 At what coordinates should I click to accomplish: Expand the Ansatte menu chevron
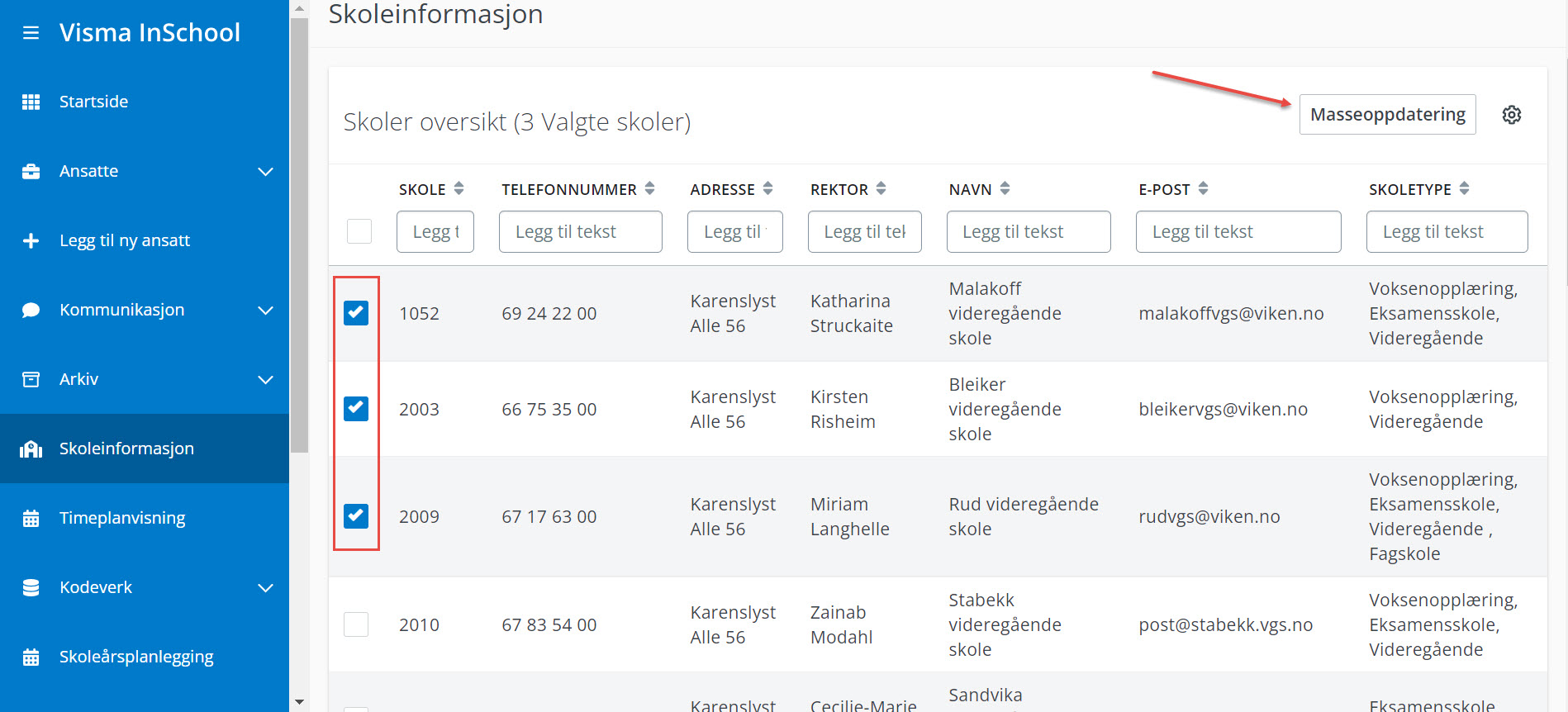pyautogui.click(x=265, y=172)
